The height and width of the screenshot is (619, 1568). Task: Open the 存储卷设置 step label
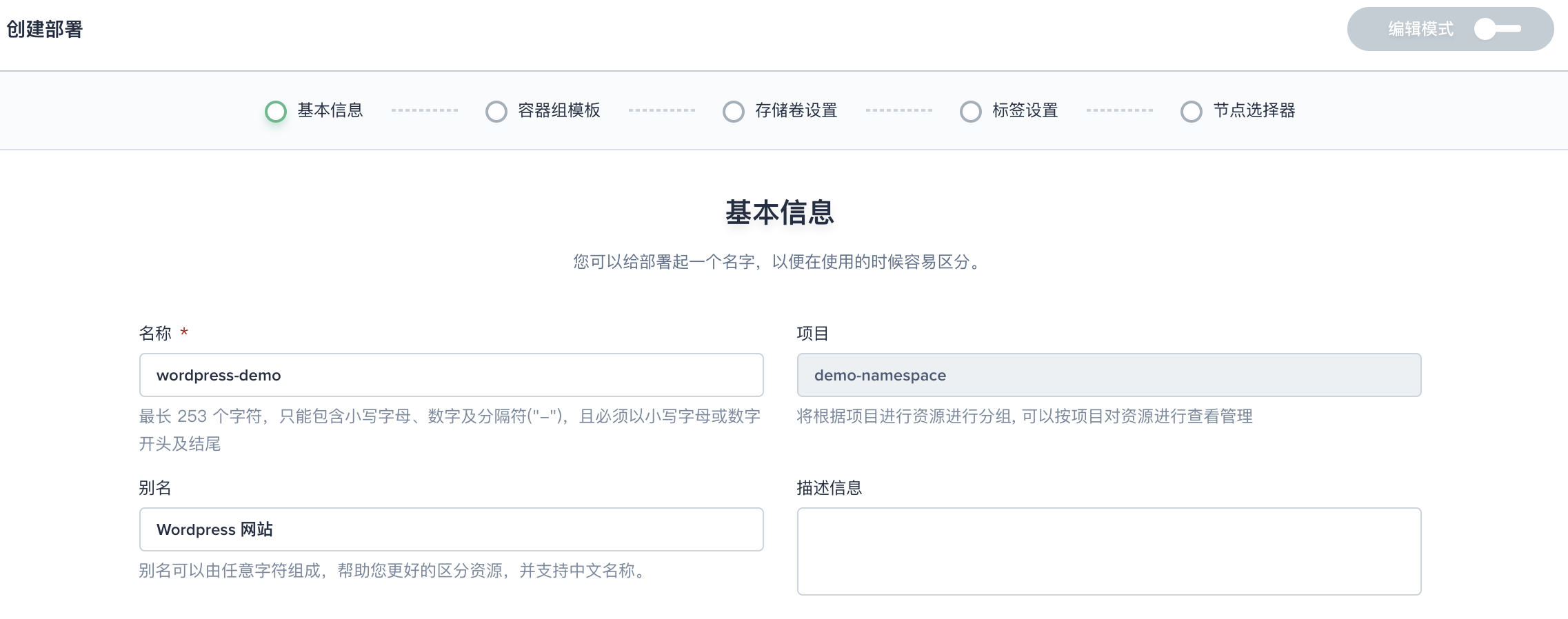pos(796,110)
